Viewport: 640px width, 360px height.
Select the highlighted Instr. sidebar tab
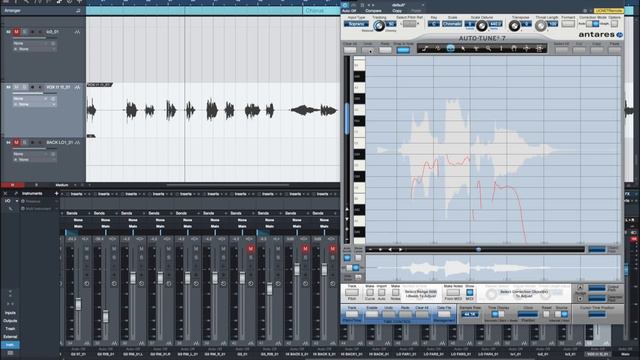pos(10,345)
